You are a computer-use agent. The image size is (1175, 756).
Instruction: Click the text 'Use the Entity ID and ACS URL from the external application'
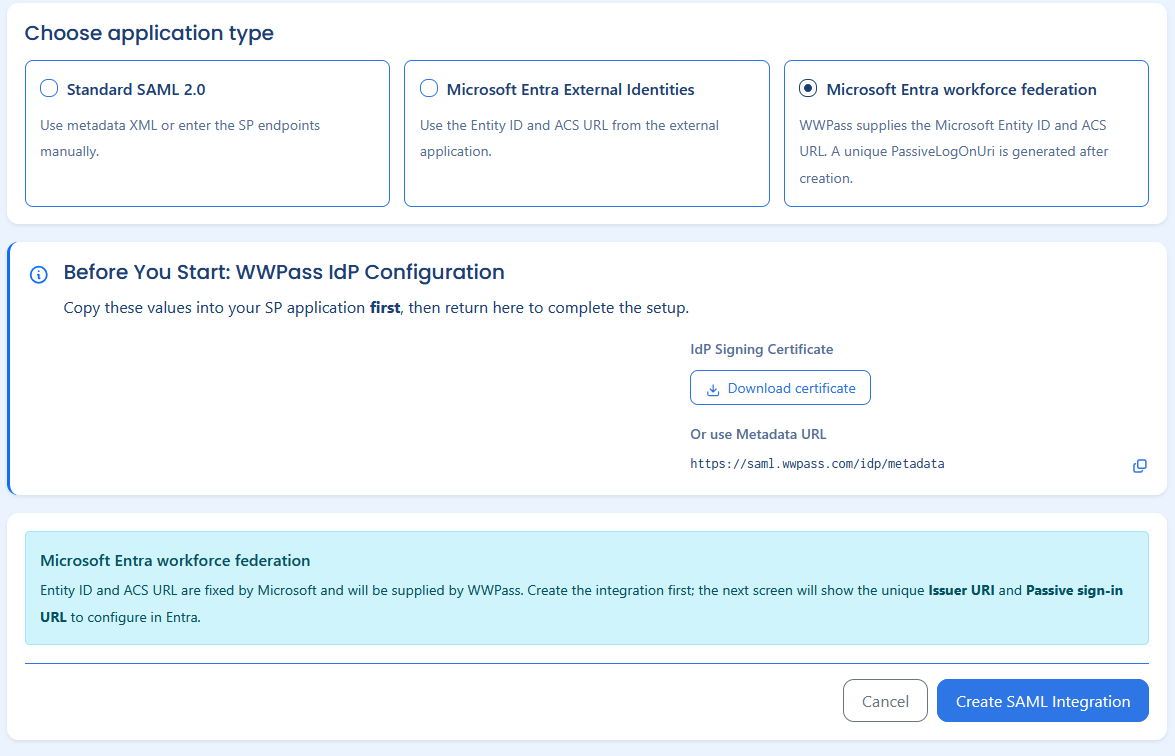pyautogui.click(x=569, y=138)
